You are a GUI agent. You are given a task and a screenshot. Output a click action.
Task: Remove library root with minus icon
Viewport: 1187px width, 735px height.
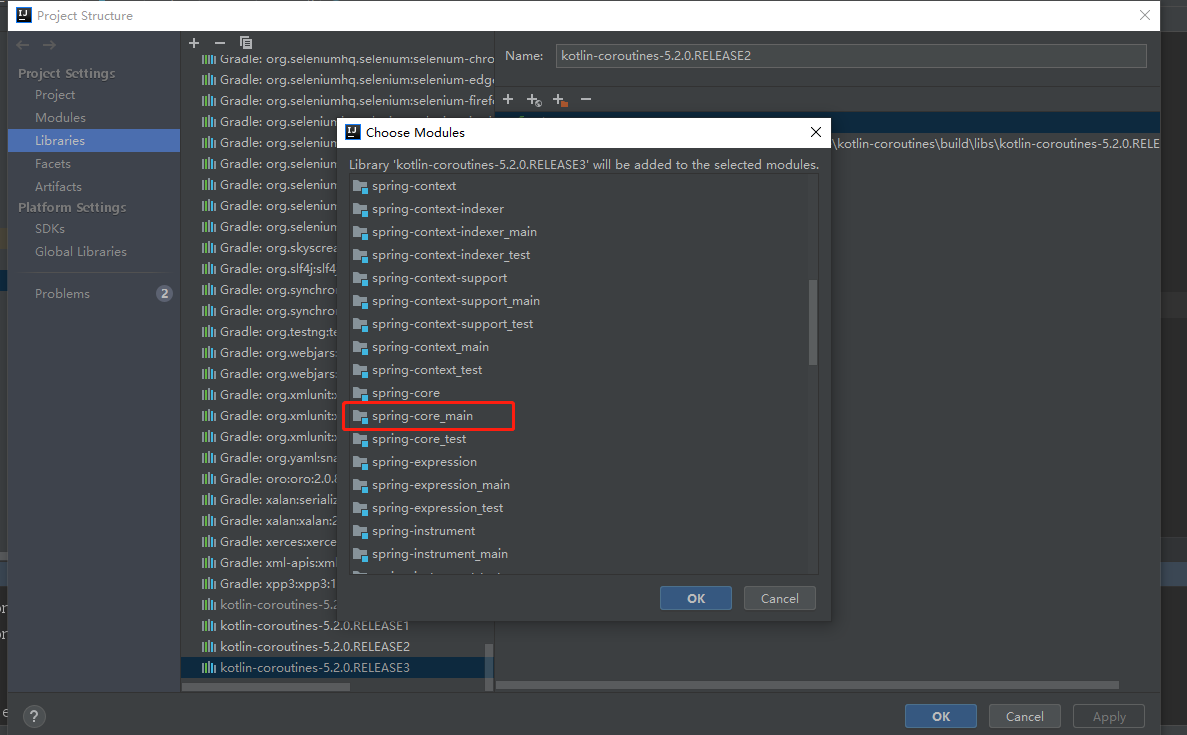tap(586, 99)
